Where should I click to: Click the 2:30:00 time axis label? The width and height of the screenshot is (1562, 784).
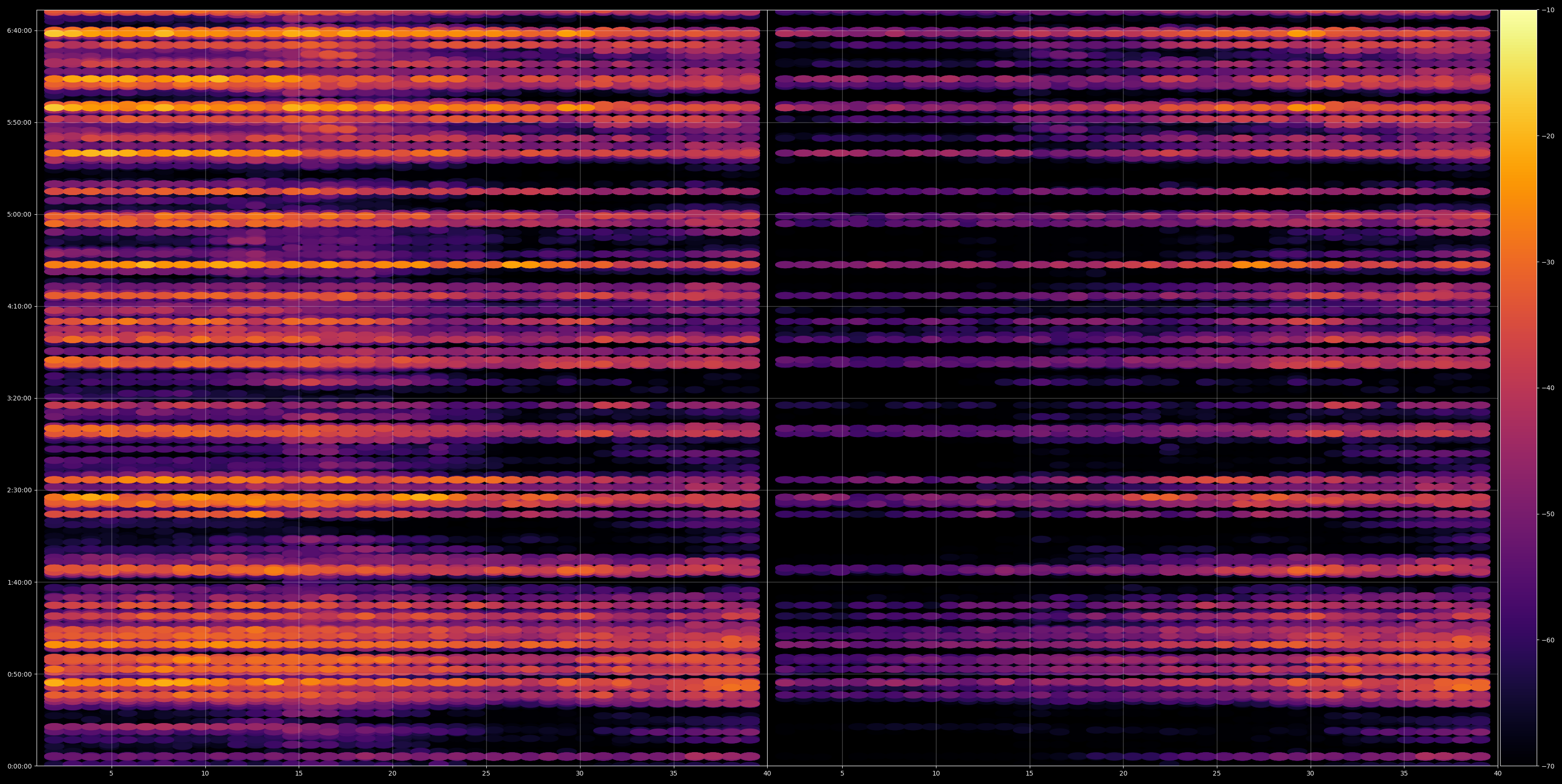coord(19,490)
